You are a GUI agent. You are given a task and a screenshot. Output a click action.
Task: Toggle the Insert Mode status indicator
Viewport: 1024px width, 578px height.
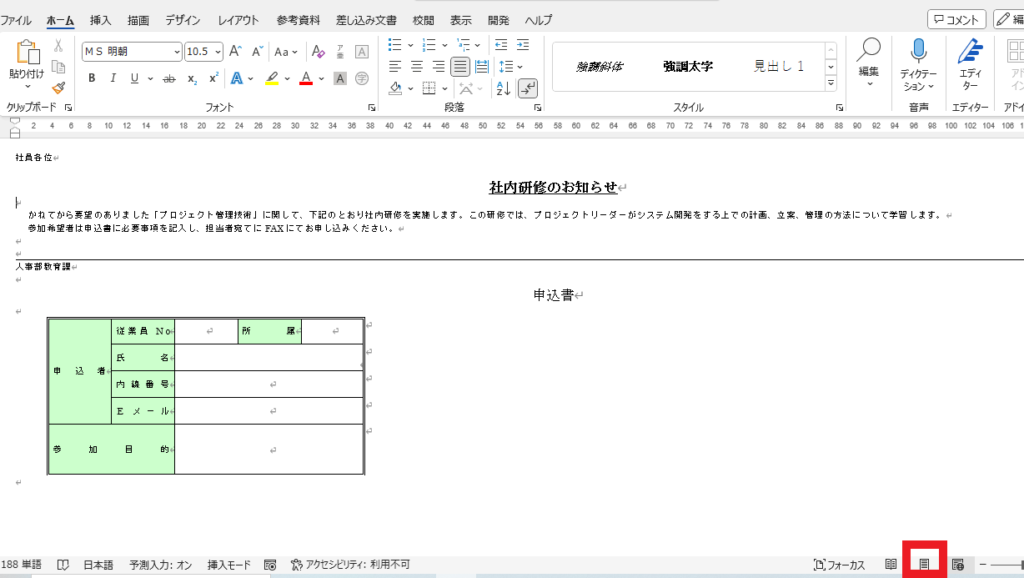click(229, 564)
